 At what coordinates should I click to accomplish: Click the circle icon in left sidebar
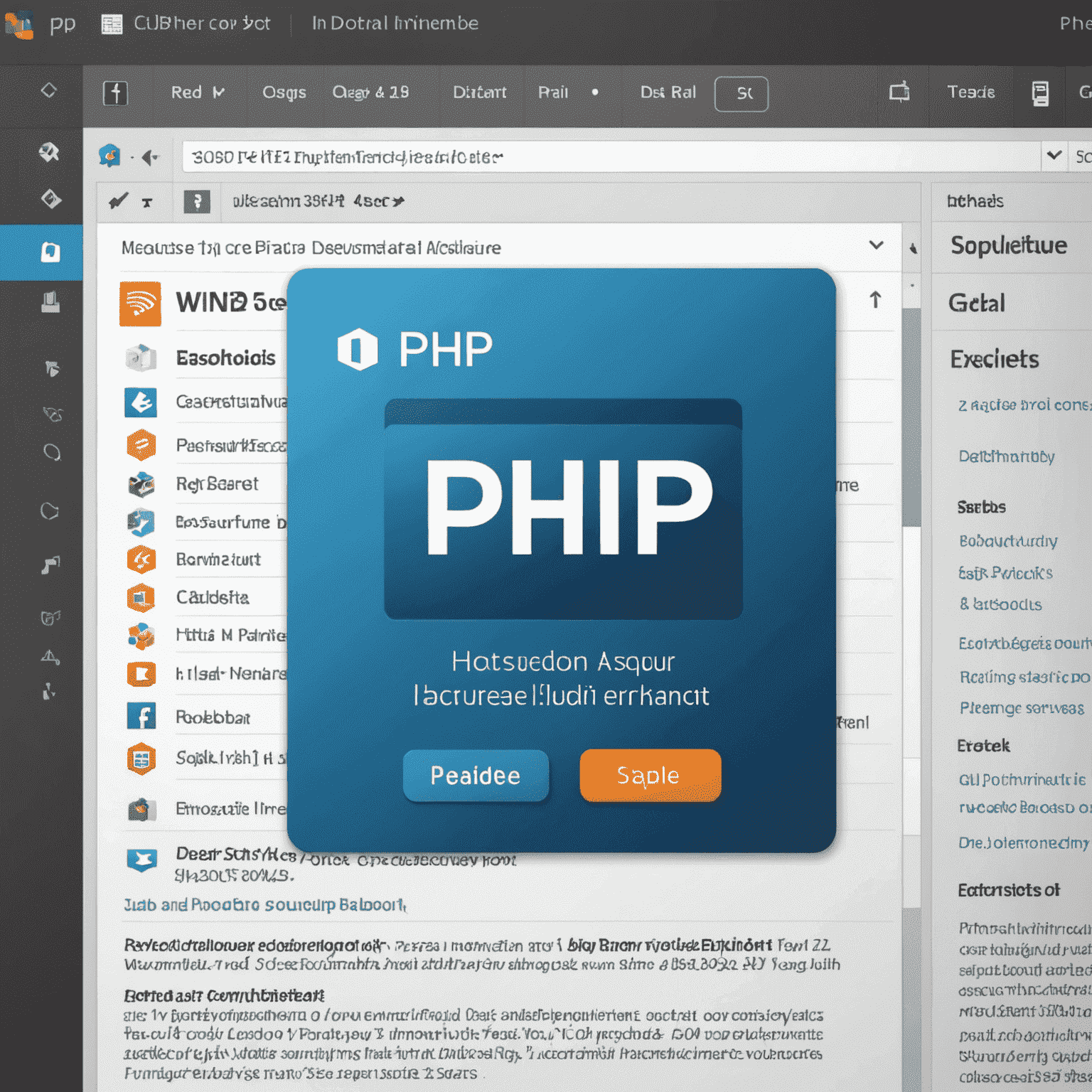pyautogui.click(x=52, y=452)
